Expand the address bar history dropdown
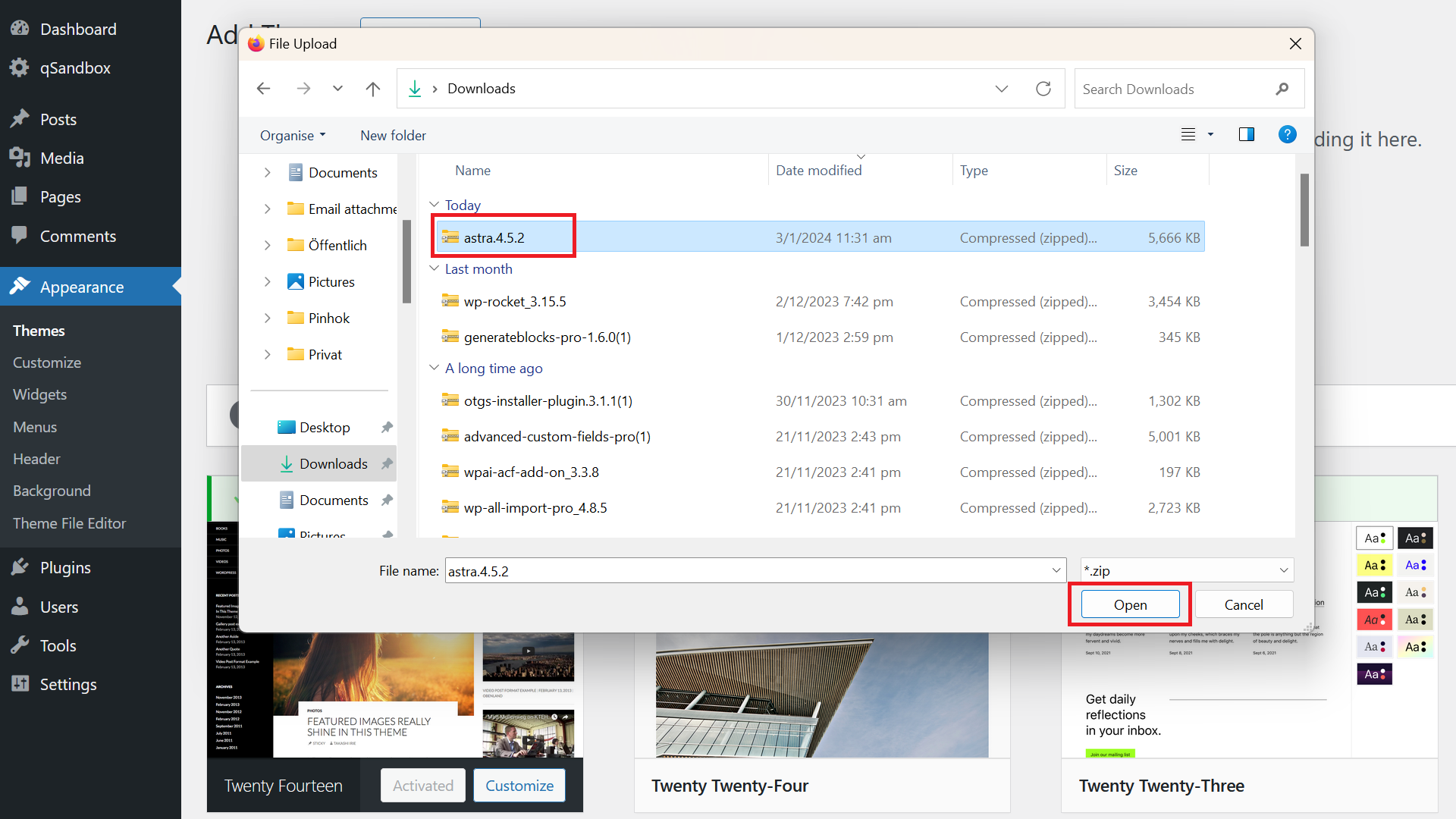1456x819 pixels. [1002, 89]
